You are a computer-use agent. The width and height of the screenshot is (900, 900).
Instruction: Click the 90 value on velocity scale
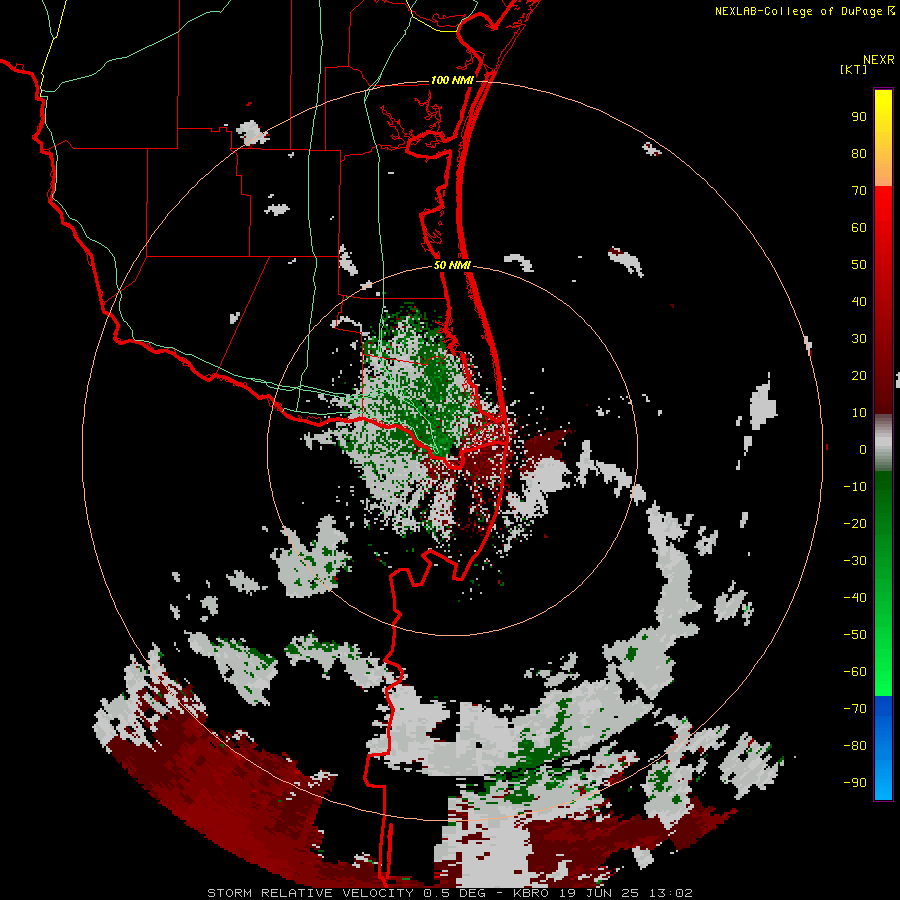(859, 117)
